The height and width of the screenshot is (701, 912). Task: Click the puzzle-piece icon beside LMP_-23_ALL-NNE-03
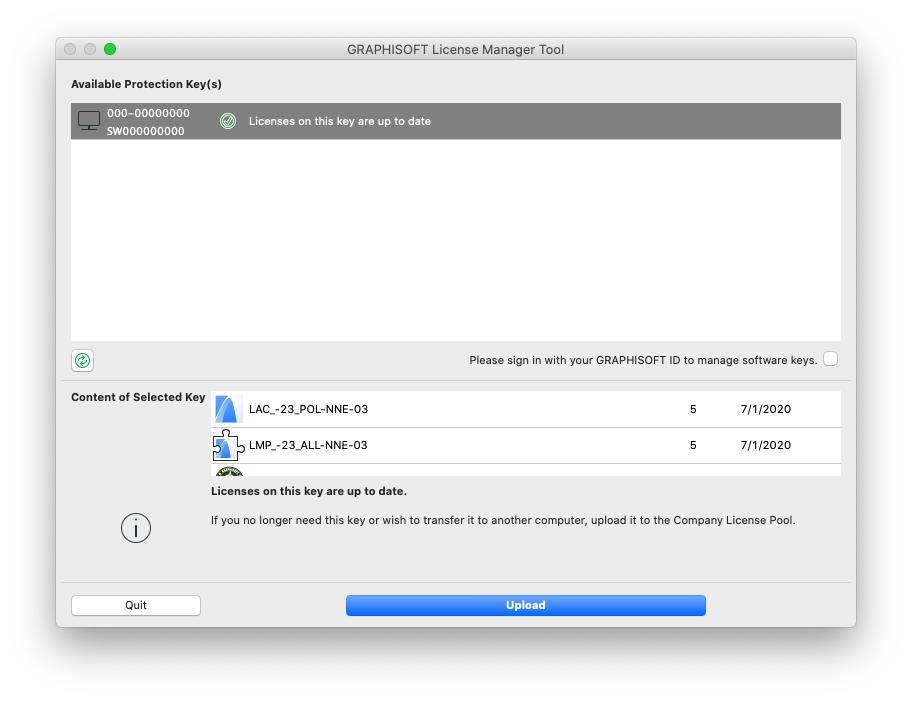point(228,445)
